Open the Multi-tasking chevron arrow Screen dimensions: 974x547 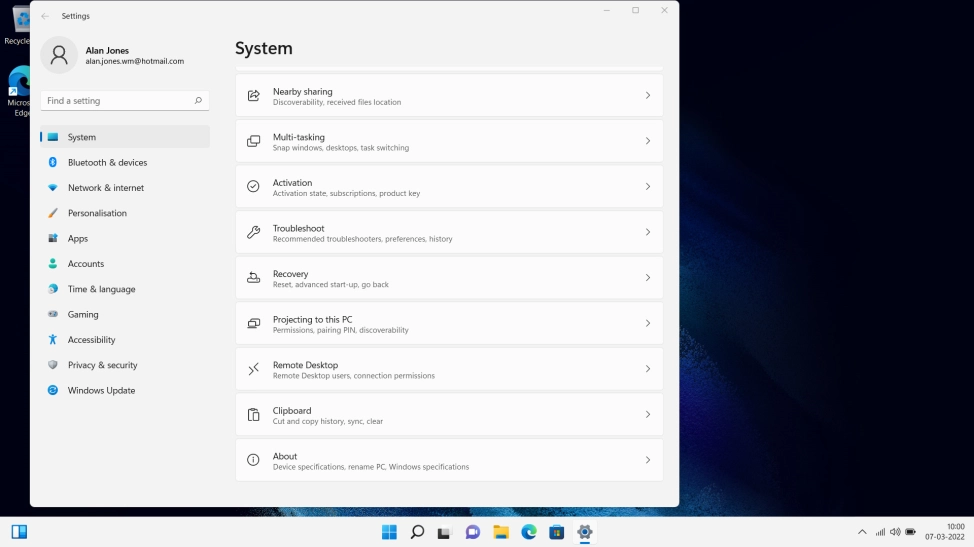(x=647, y=141)
